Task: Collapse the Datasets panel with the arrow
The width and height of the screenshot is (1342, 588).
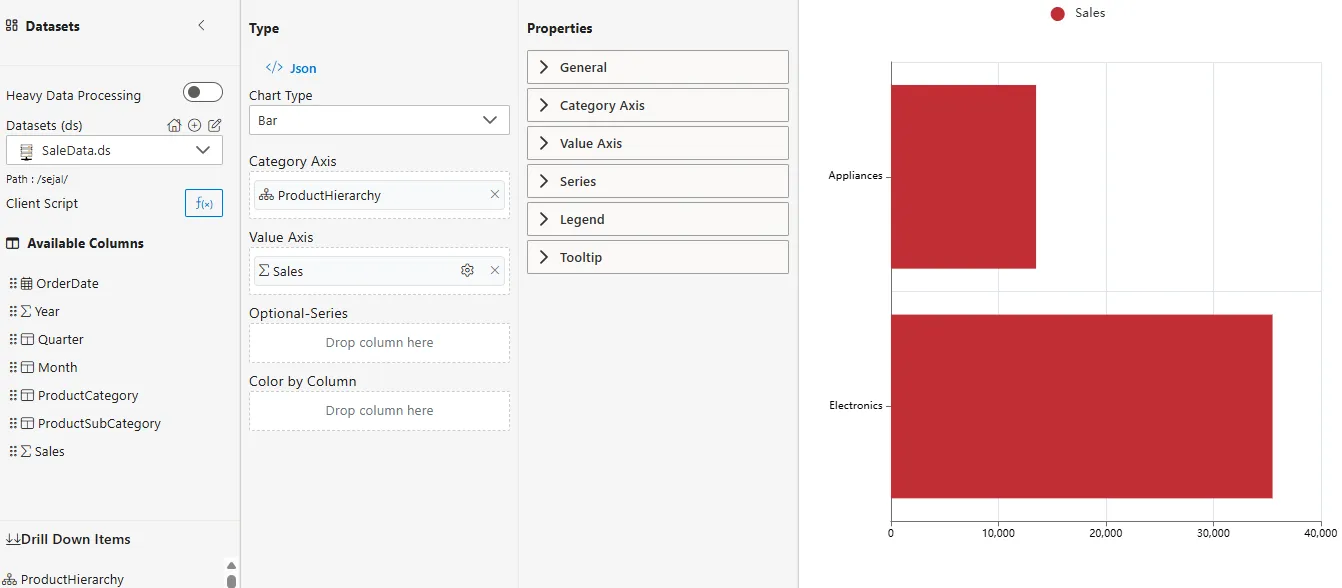Action: (201, 26)
